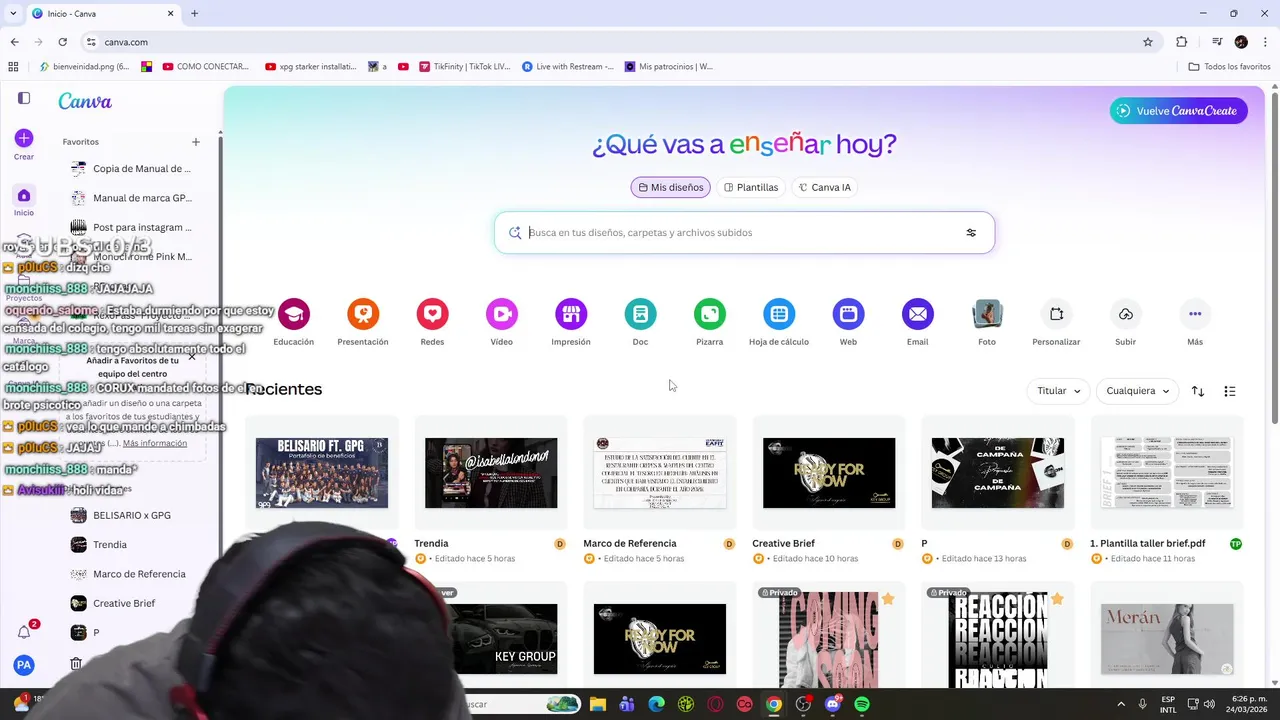Click the Vuelve Canva Create button
Viewport: 1280px width, 720px height.
click(x=1178, y=111)
